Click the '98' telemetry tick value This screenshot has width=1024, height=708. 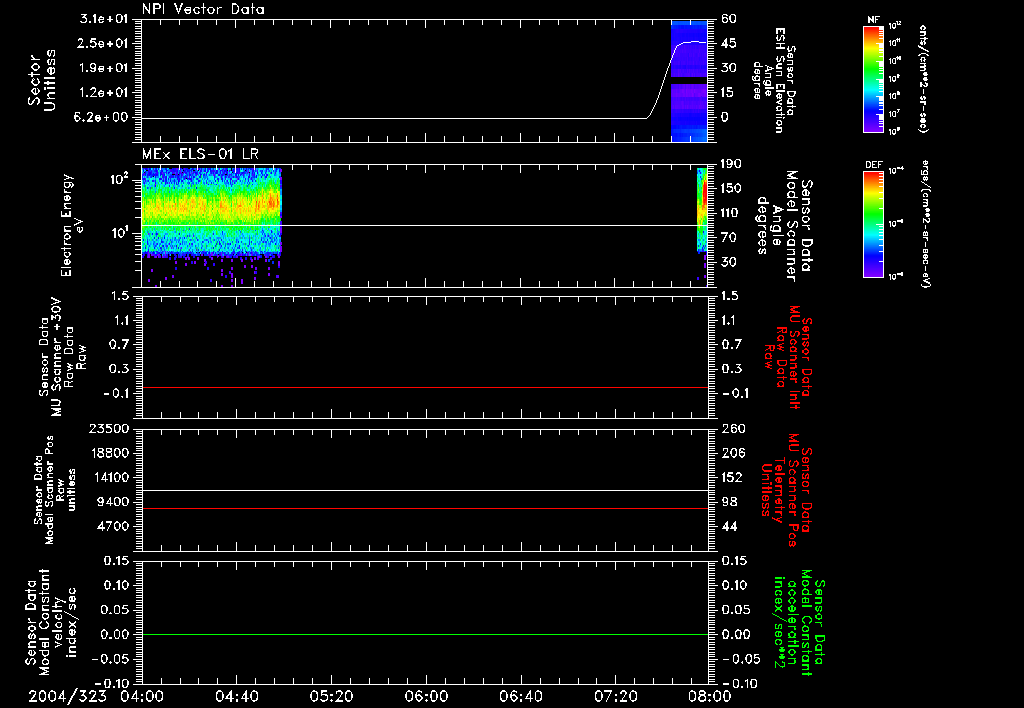pos(729,502)
